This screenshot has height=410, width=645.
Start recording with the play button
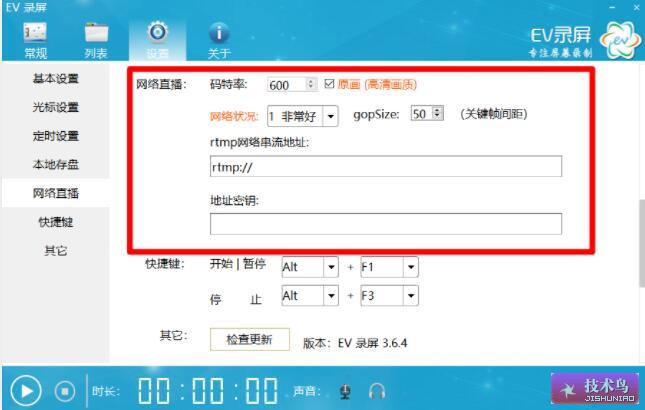click(26, 391)
